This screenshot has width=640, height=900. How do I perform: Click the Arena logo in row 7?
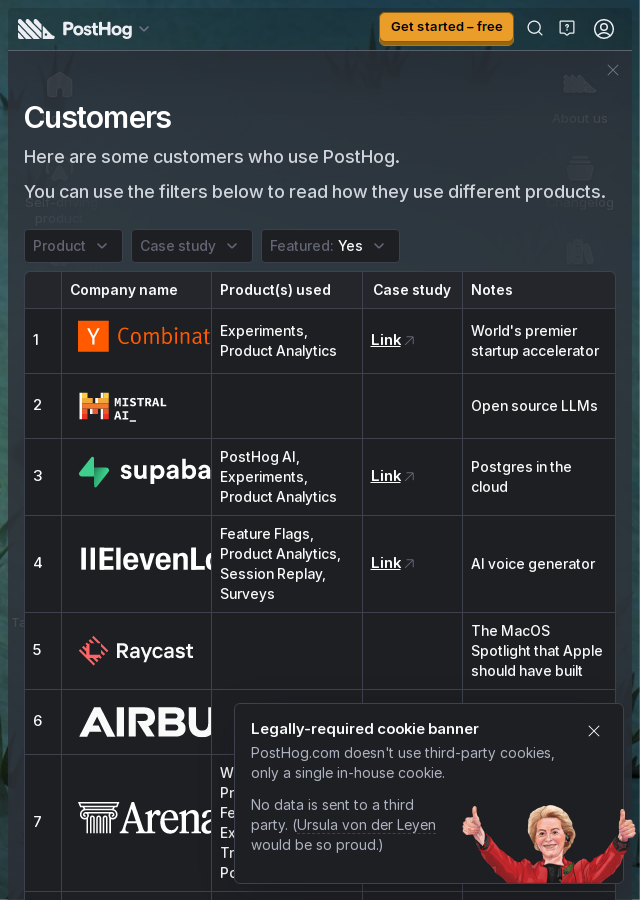coord(145,818)
